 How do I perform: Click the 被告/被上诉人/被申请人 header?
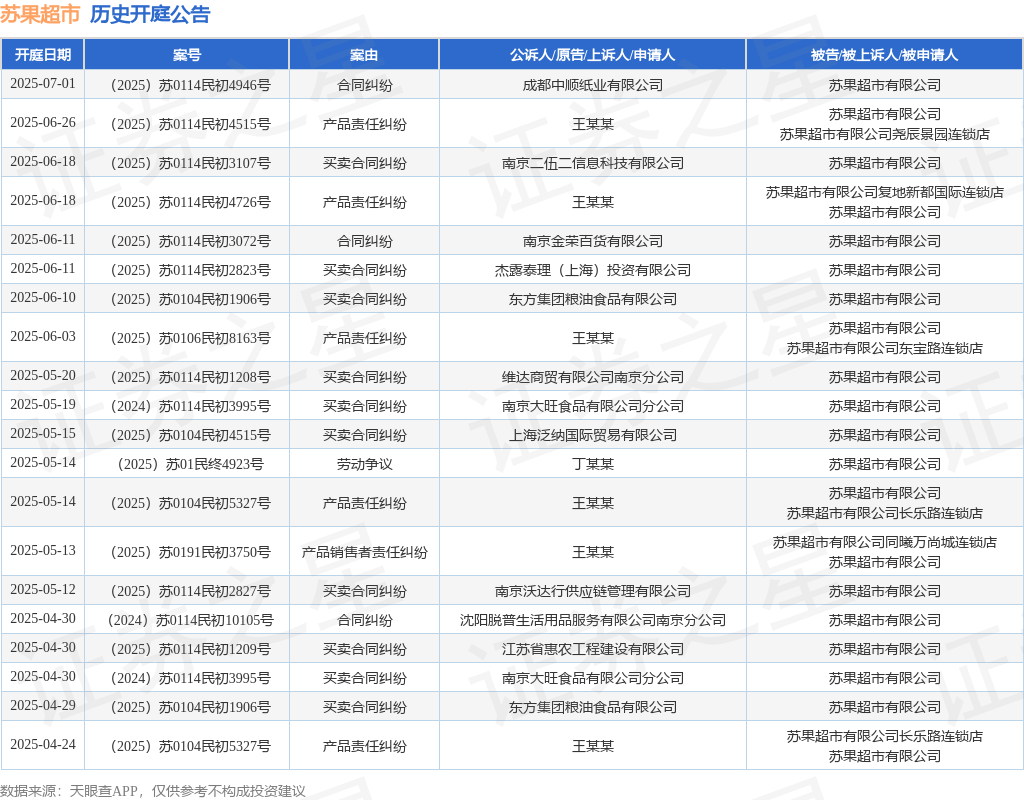pyautogui.click(x=884, y=55)
